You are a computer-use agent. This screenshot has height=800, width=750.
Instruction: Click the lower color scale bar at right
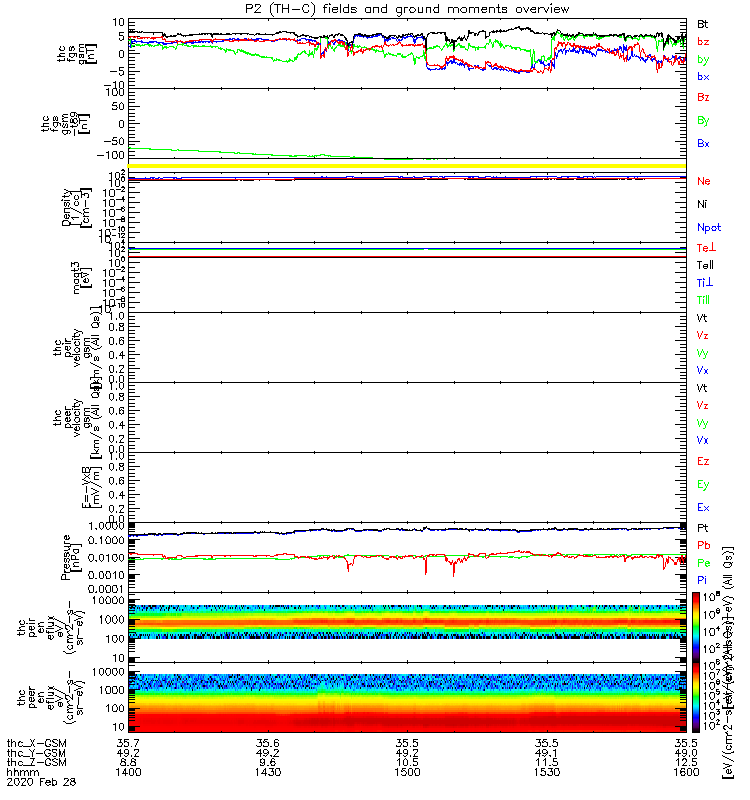[696, 697]
